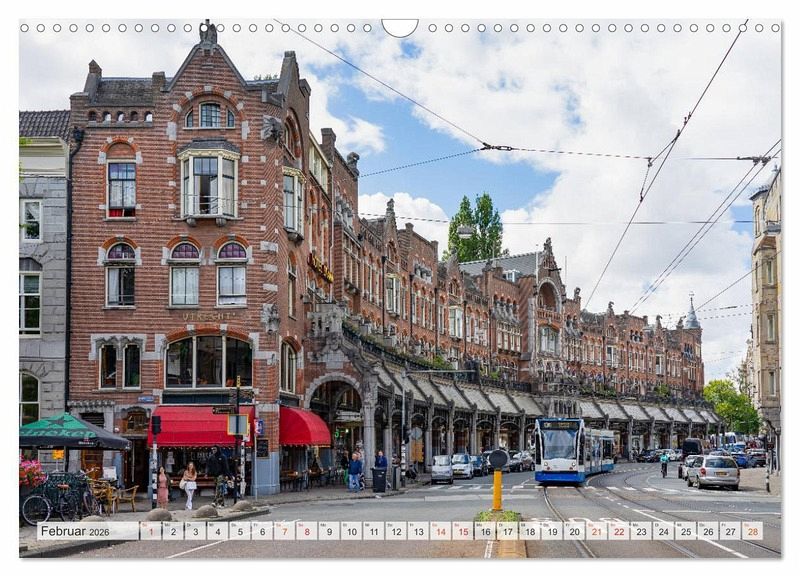Choose day 28 at the calendar end
This screenshot has height=577, width=800.
[x=752, y=531]
